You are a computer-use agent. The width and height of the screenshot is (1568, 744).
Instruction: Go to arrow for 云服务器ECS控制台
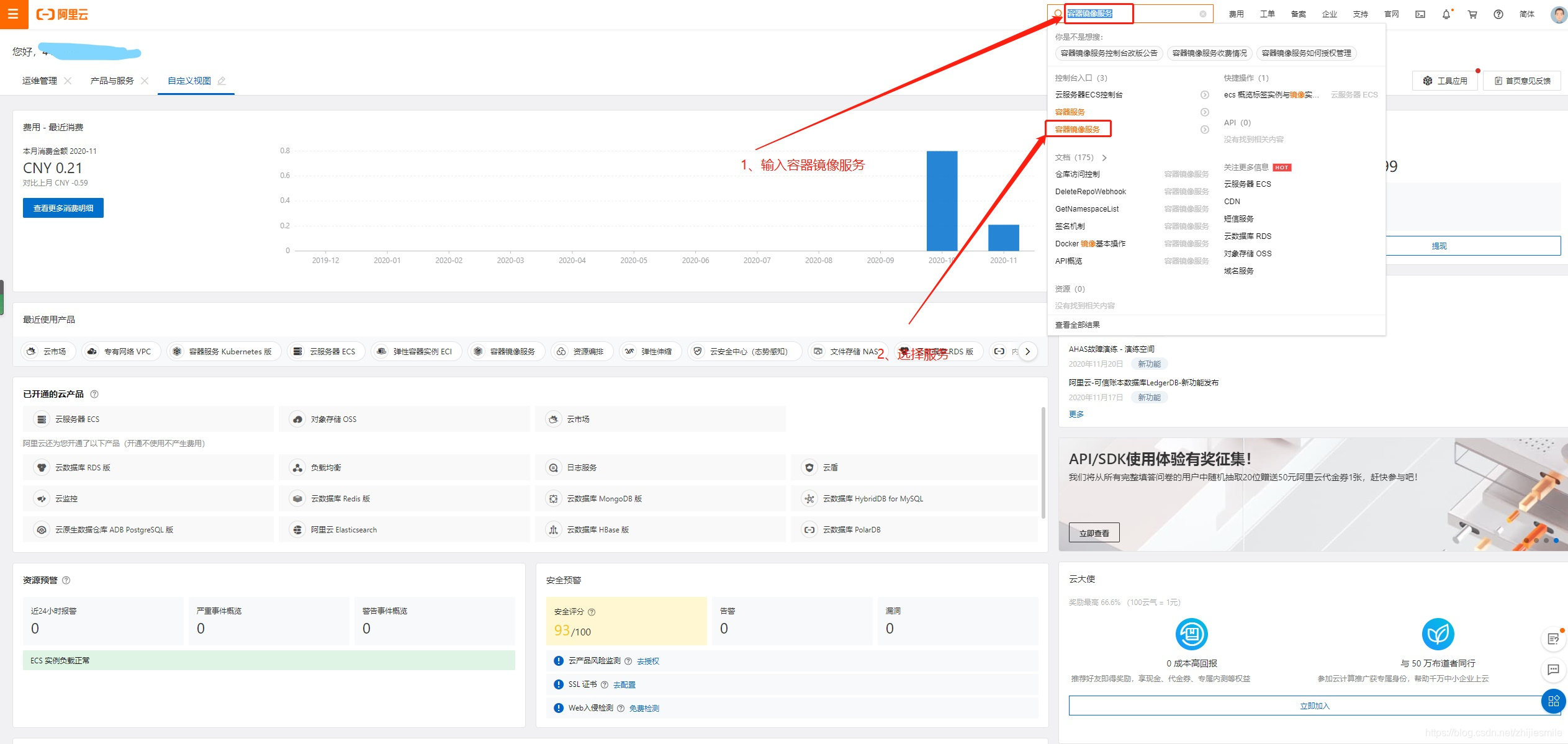[1204, 95]
